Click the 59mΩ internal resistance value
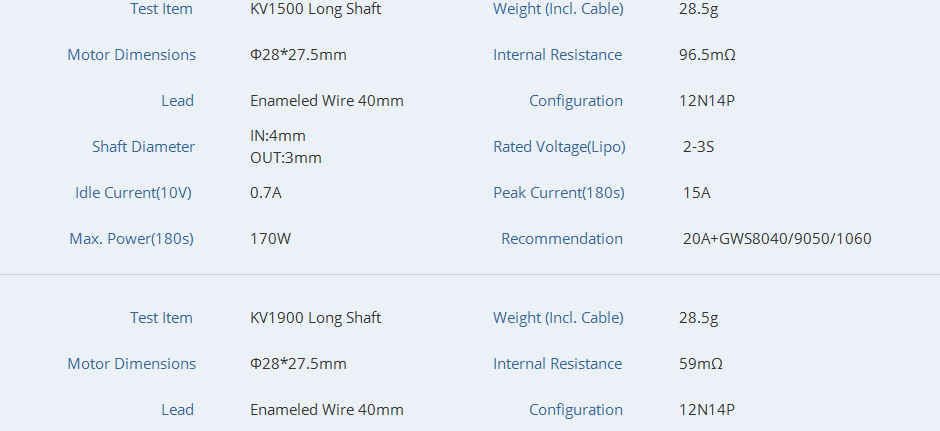 701,364
